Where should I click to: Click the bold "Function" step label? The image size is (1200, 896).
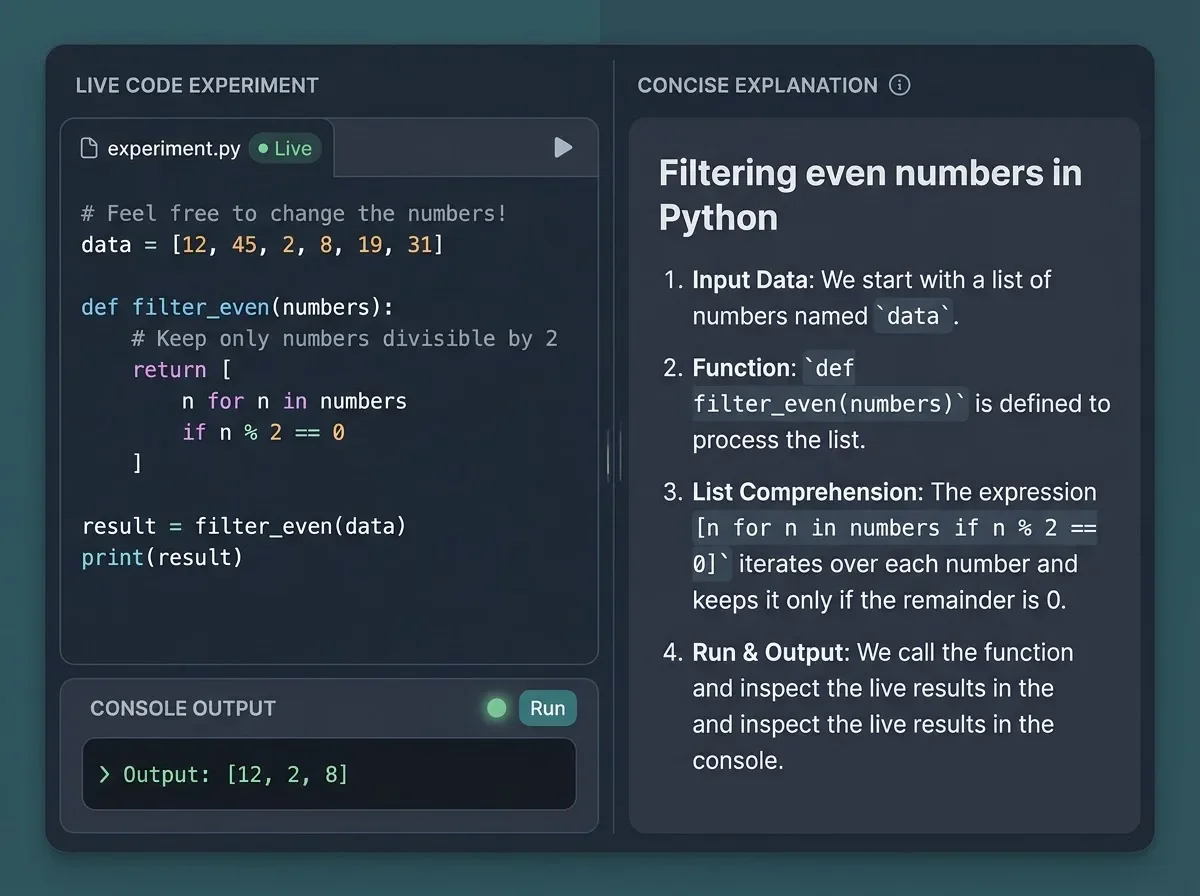[x=741, y=368]
